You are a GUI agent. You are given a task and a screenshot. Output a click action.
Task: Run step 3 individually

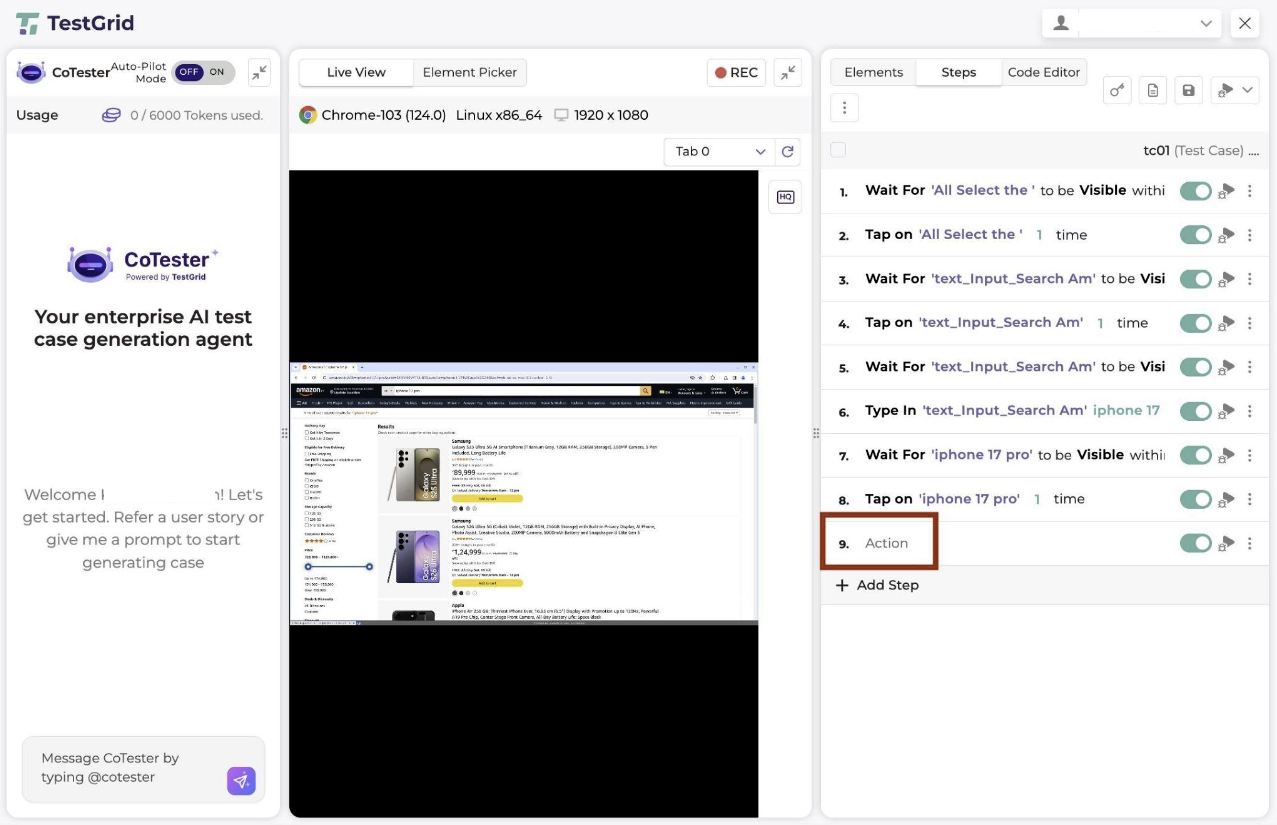tap(1226, 279)
